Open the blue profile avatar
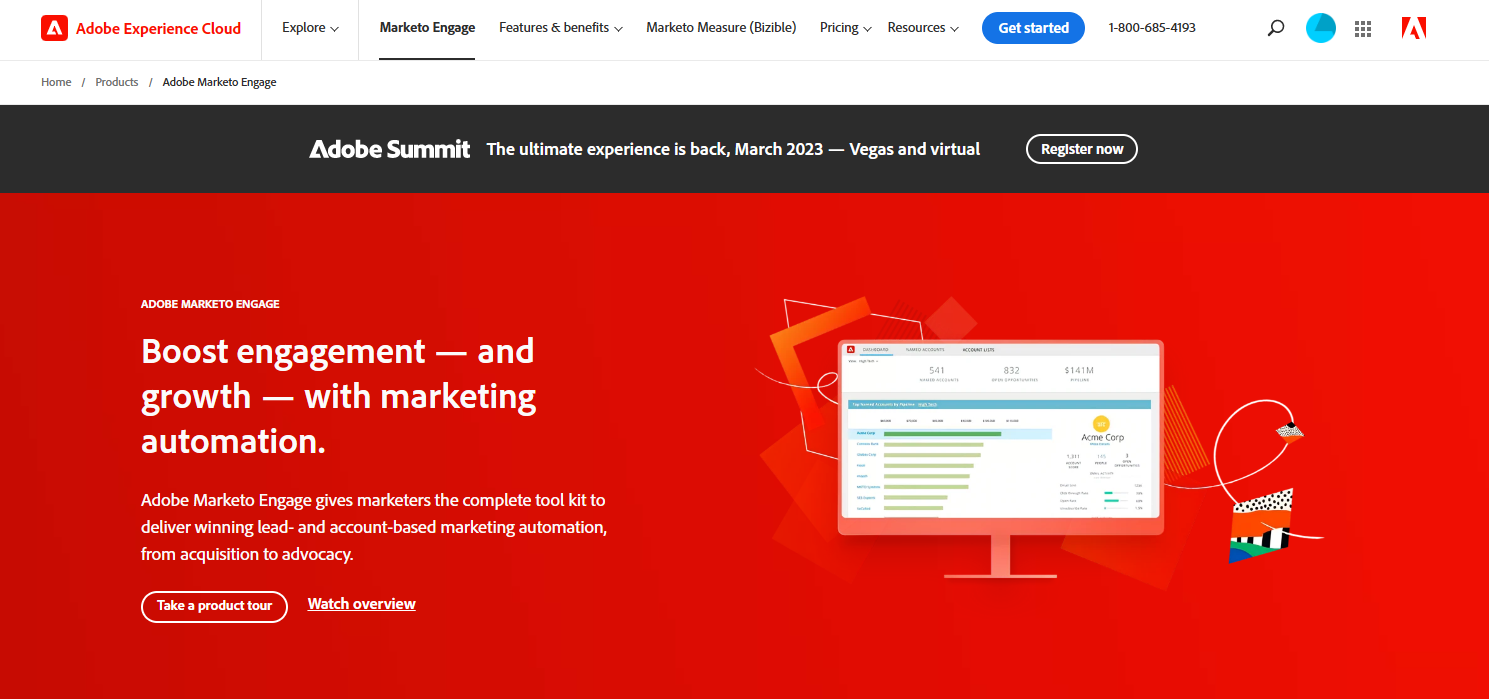The width and height of the screenshot is (1489, 699). pyautogui.click(x=1320, y=28)
